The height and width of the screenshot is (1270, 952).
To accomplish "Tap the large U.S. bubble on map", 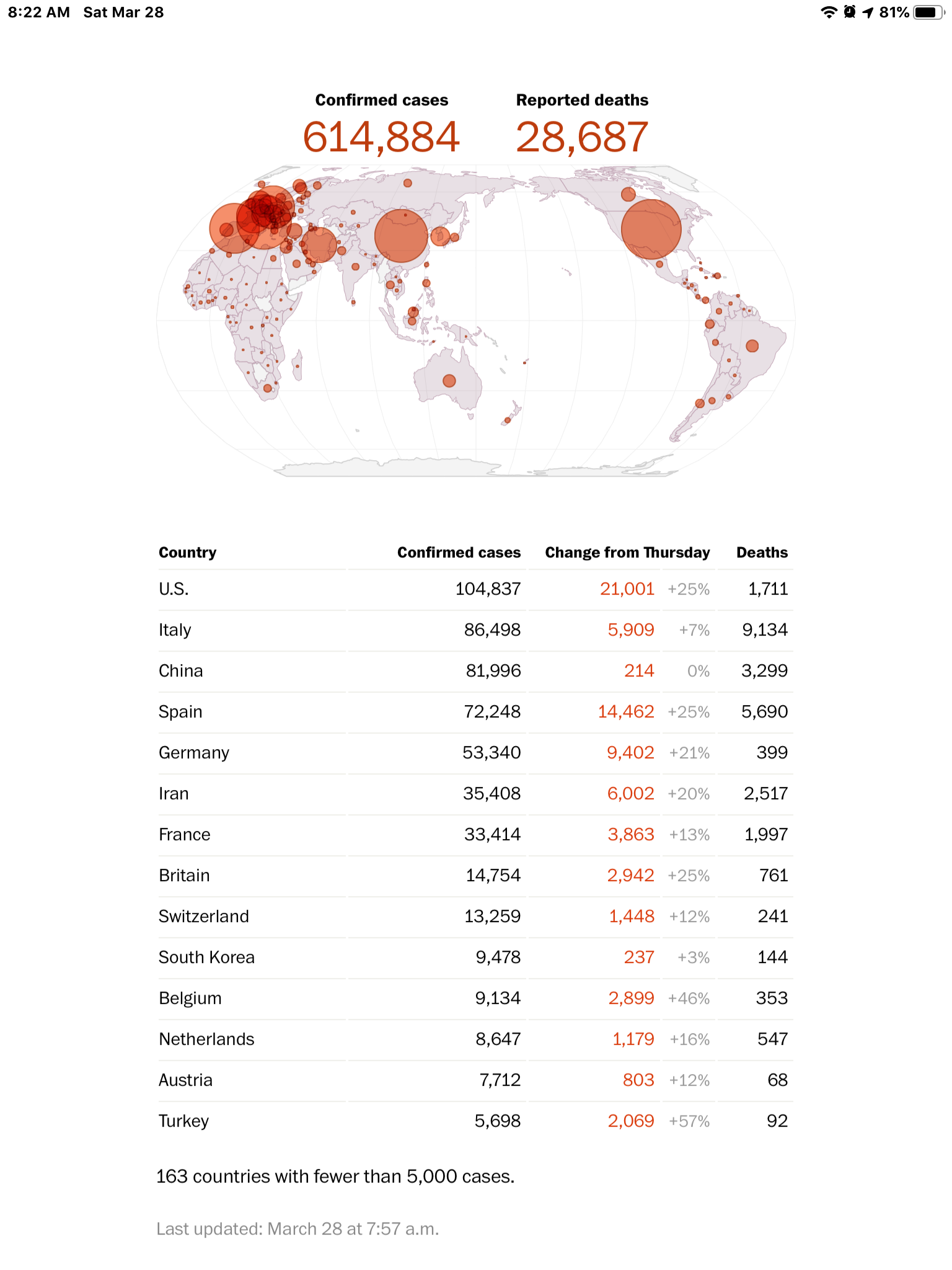I will pos(651,229).
